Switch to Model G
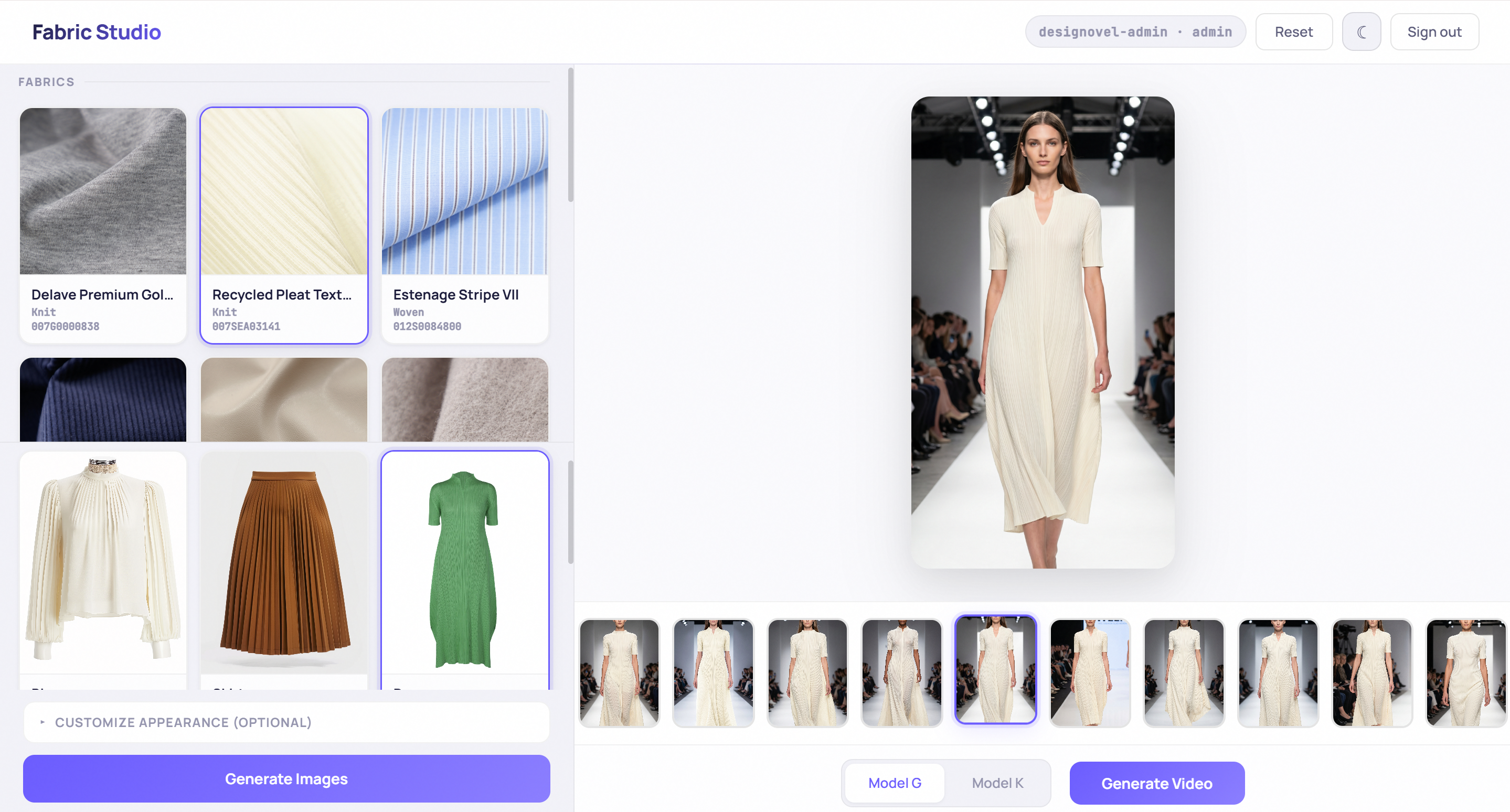The height and width of the screenshot is (812, 1510). coord(895,783)
